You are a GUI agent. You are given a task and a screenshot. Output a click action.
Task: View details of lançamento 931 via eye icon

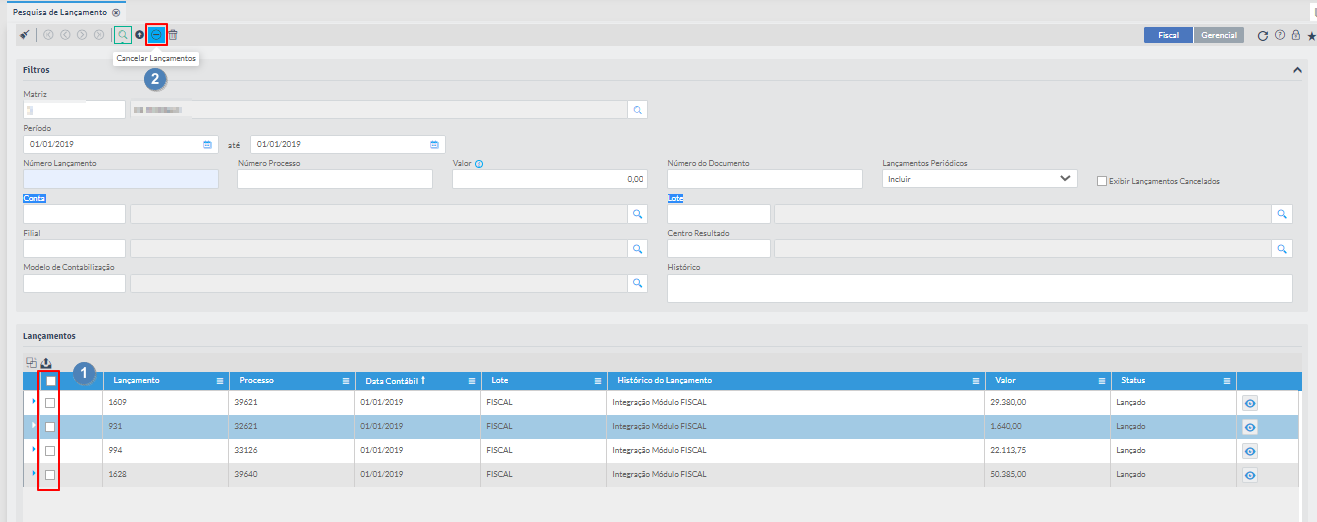point(1250,427)
